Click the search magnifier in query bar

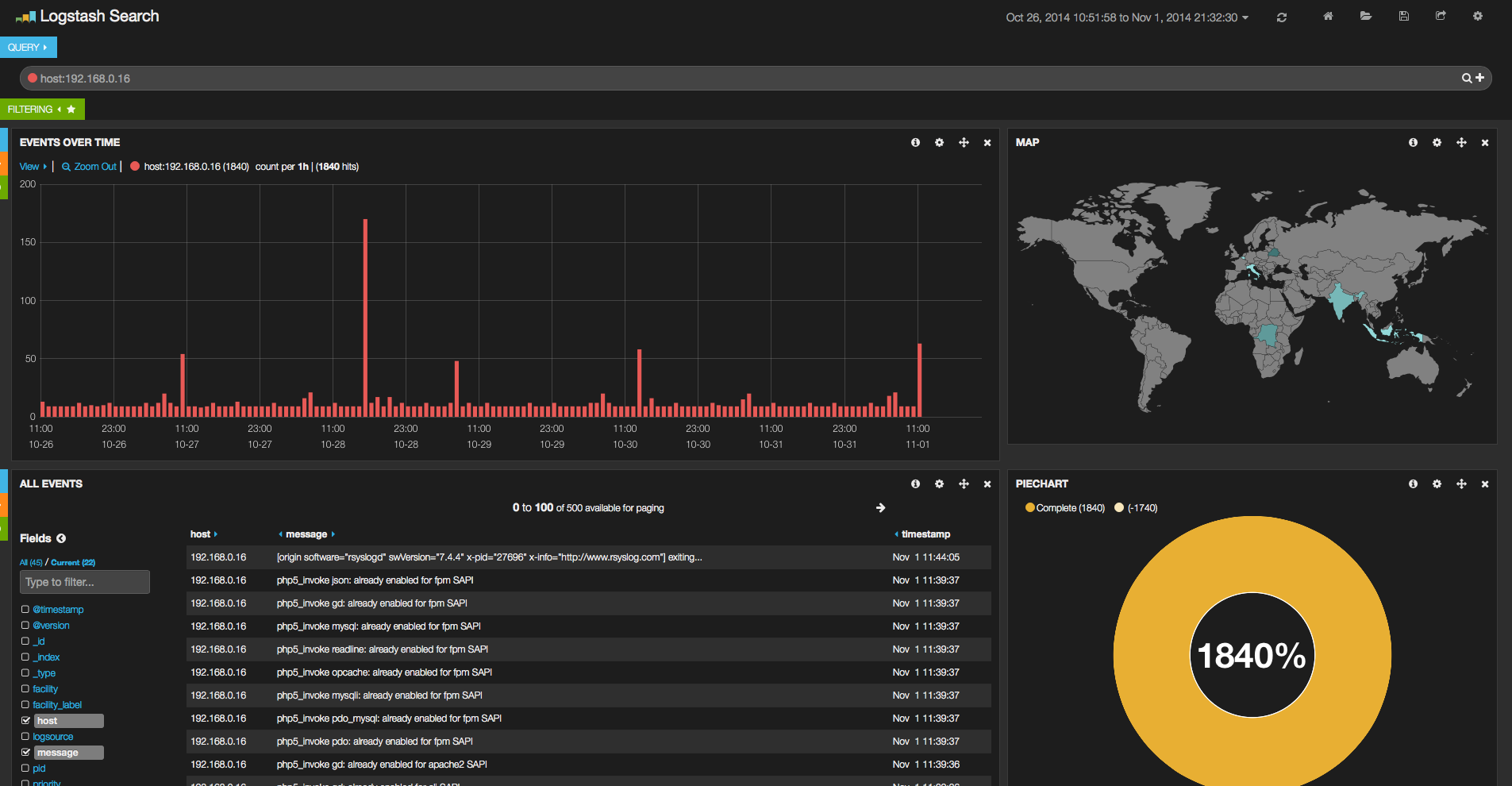click(x=1467, y=78)
